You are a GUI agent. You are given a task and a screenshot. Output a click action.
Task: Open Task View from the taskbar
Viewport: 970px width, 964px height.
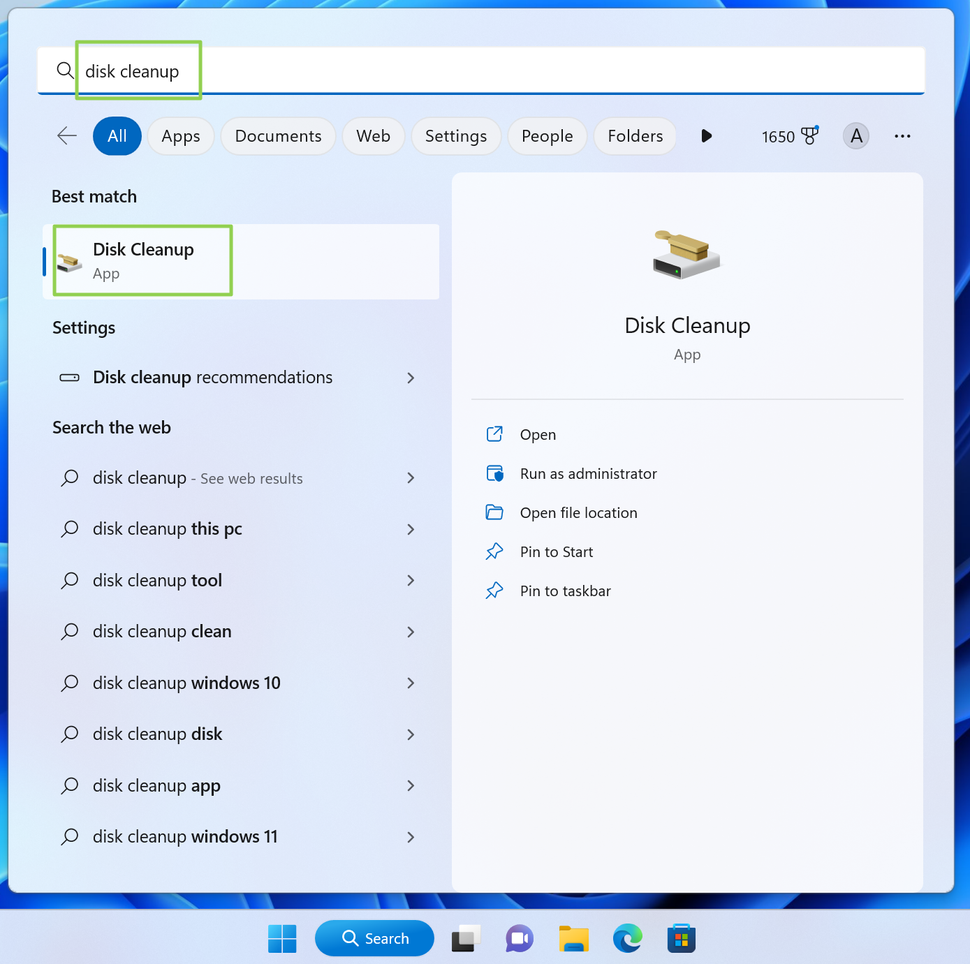466,939
